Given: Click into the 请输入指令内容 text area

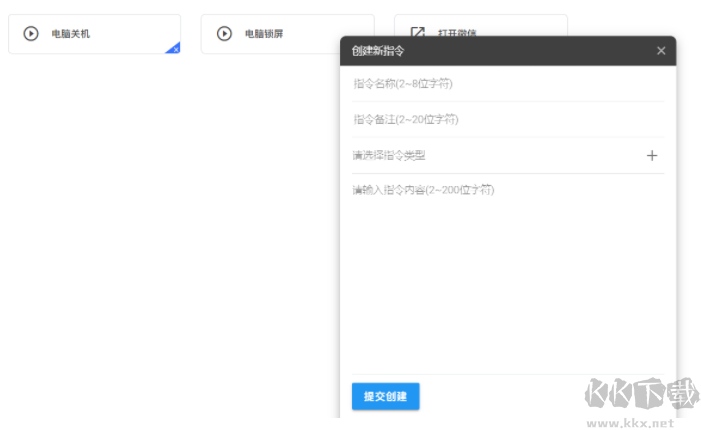Looking at the screenshot, I should pyautogui.click(x=508, y=274).
